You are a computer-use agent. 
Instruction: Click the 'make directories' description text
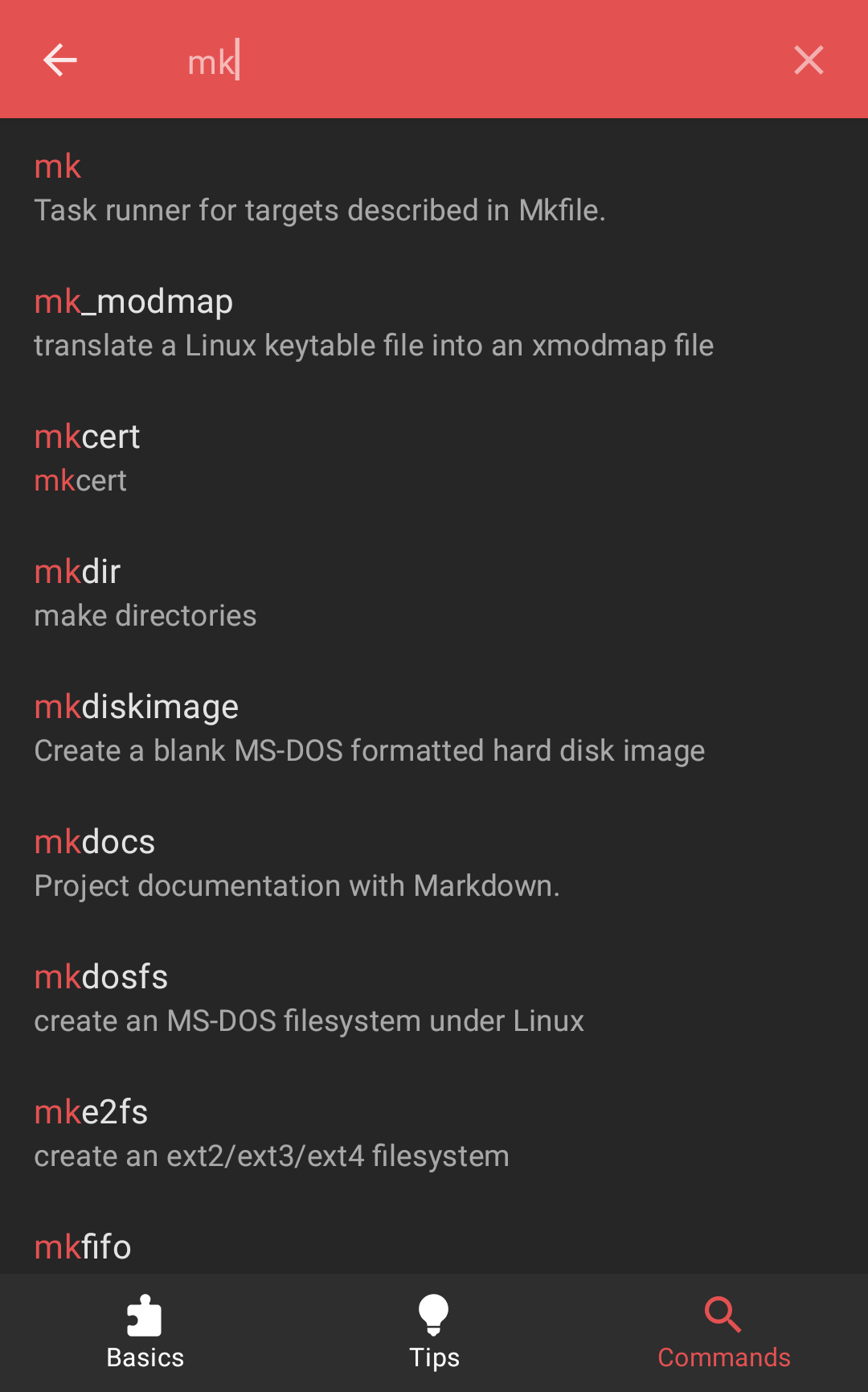coord(145,616)
